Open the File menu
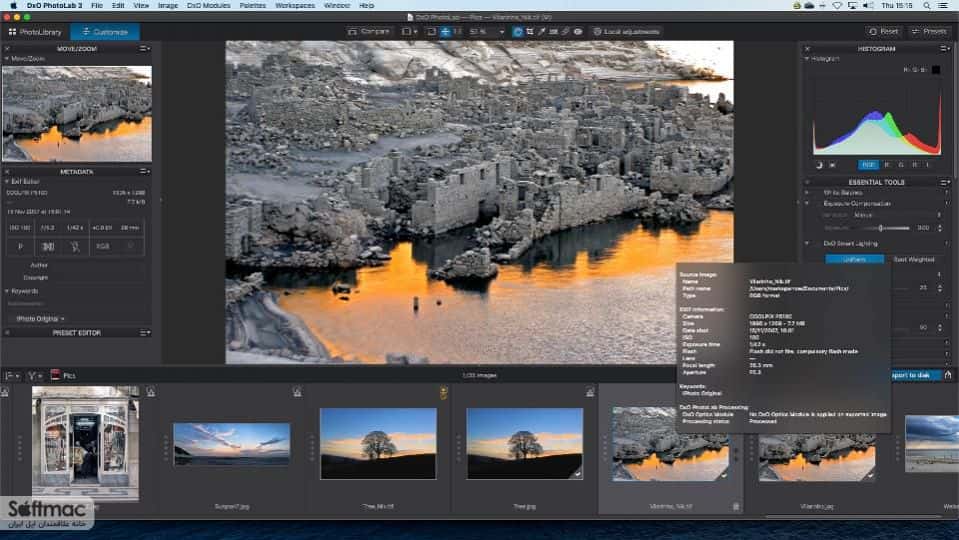The width and height of the screenshot is (959, 540). point(97,5)
